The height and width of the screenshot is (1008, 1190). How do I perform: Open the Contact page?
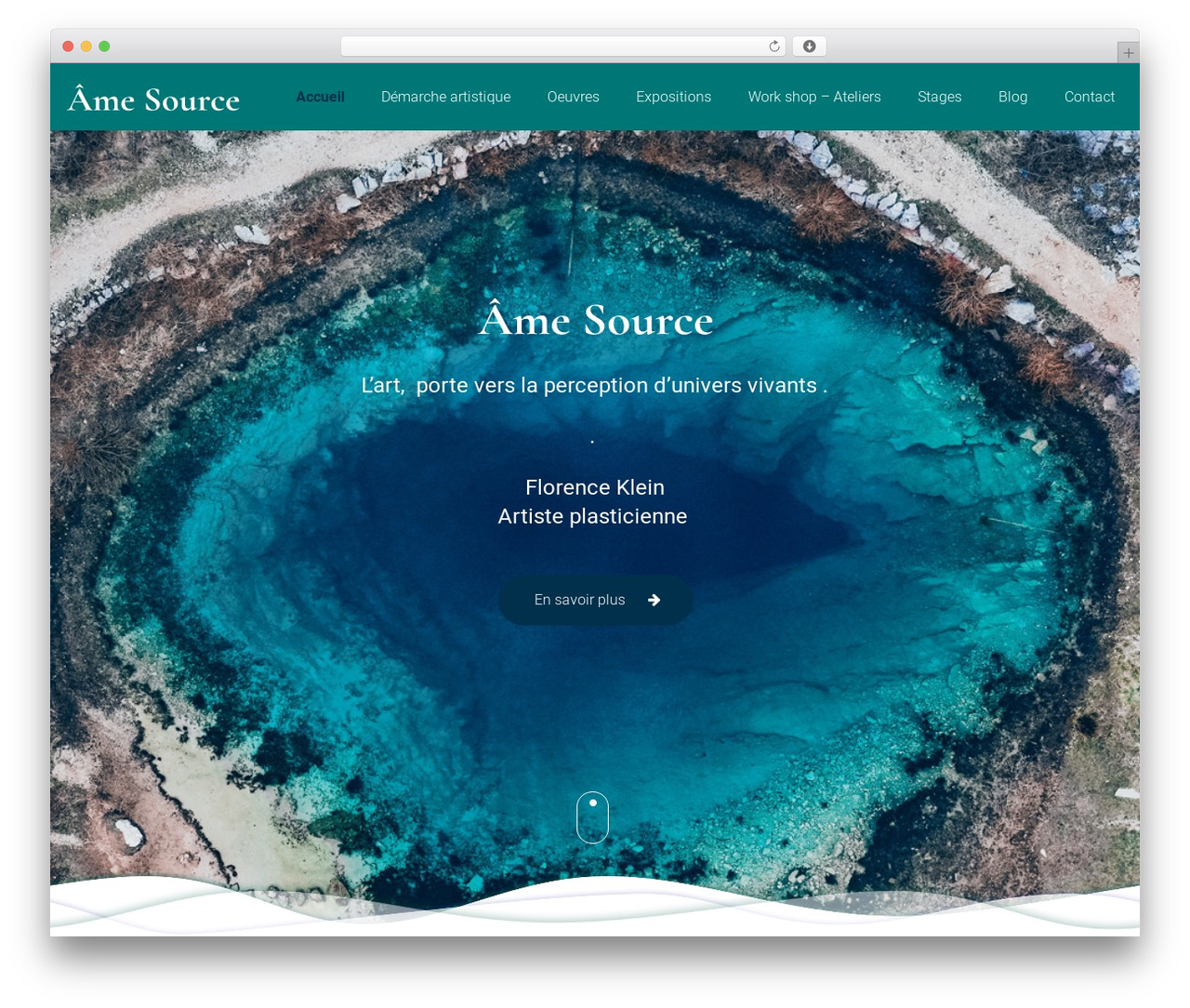[1089, 97]
